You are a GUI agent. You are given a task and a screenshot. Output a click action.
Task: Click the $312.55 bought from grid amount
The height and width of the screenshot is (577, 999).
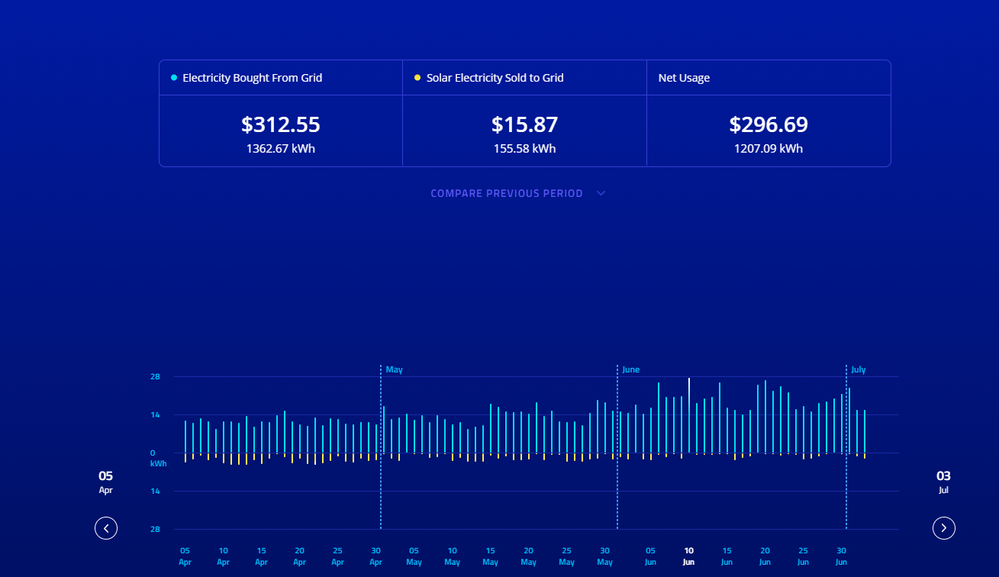pyautogui.click(x=280, y=125)
